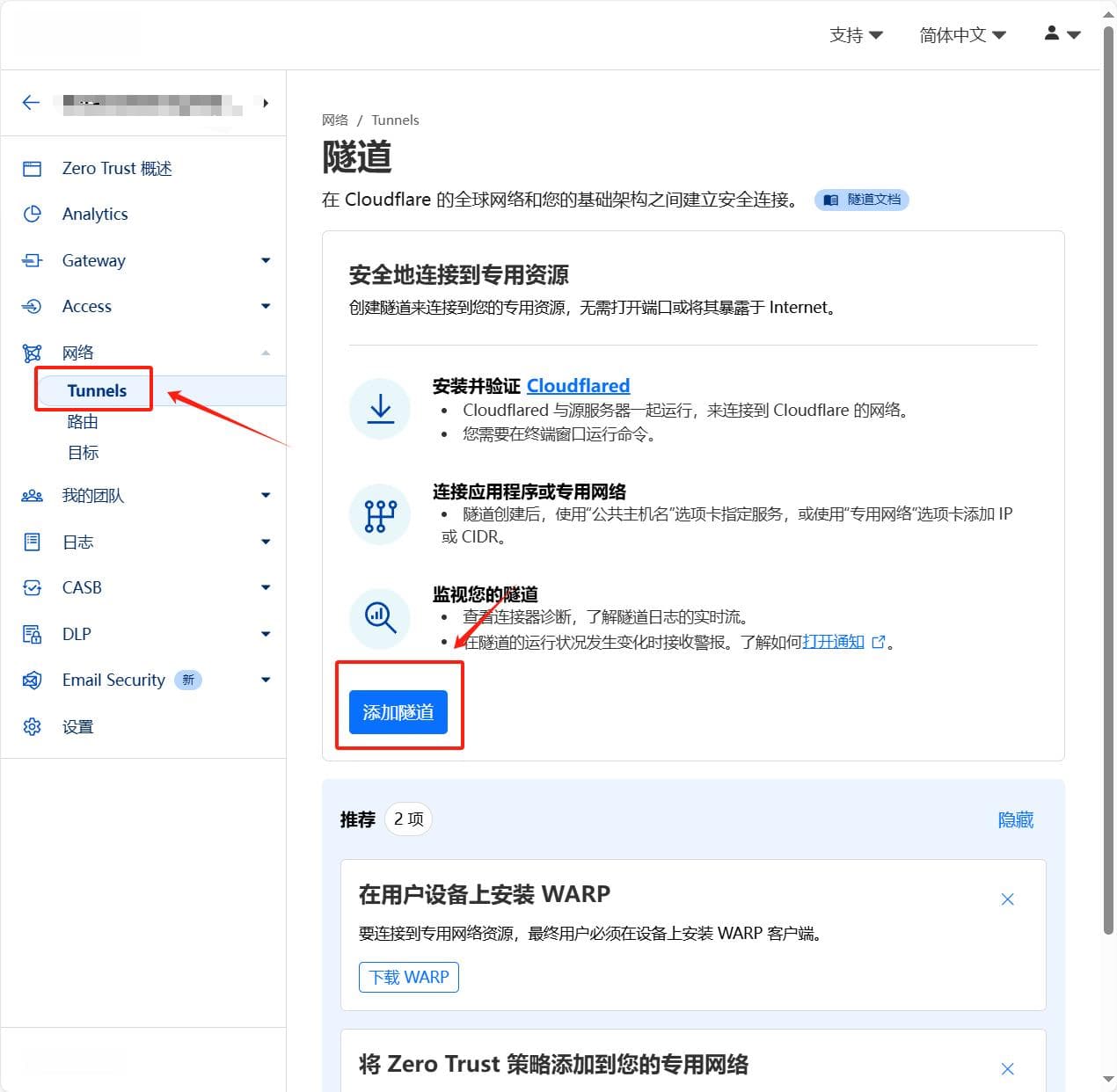This screenshot has height=1092, width=1117.
Task: Open the 打开通知 link
Action: [833, 642]
